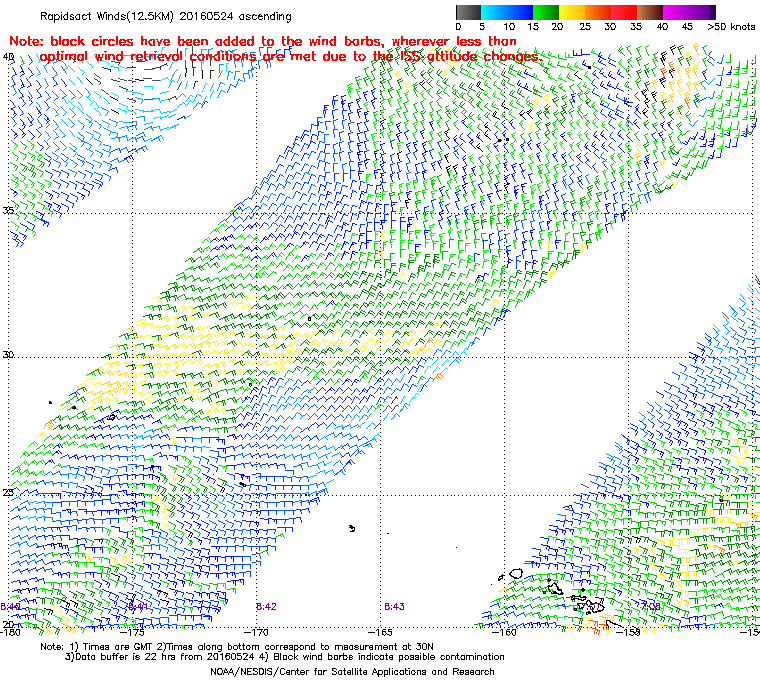Image resolution: width=760 pixels, height=688 pixels.
Task: Click the 'Times are GMT' footer note line
Action: (x=237, y=647)
